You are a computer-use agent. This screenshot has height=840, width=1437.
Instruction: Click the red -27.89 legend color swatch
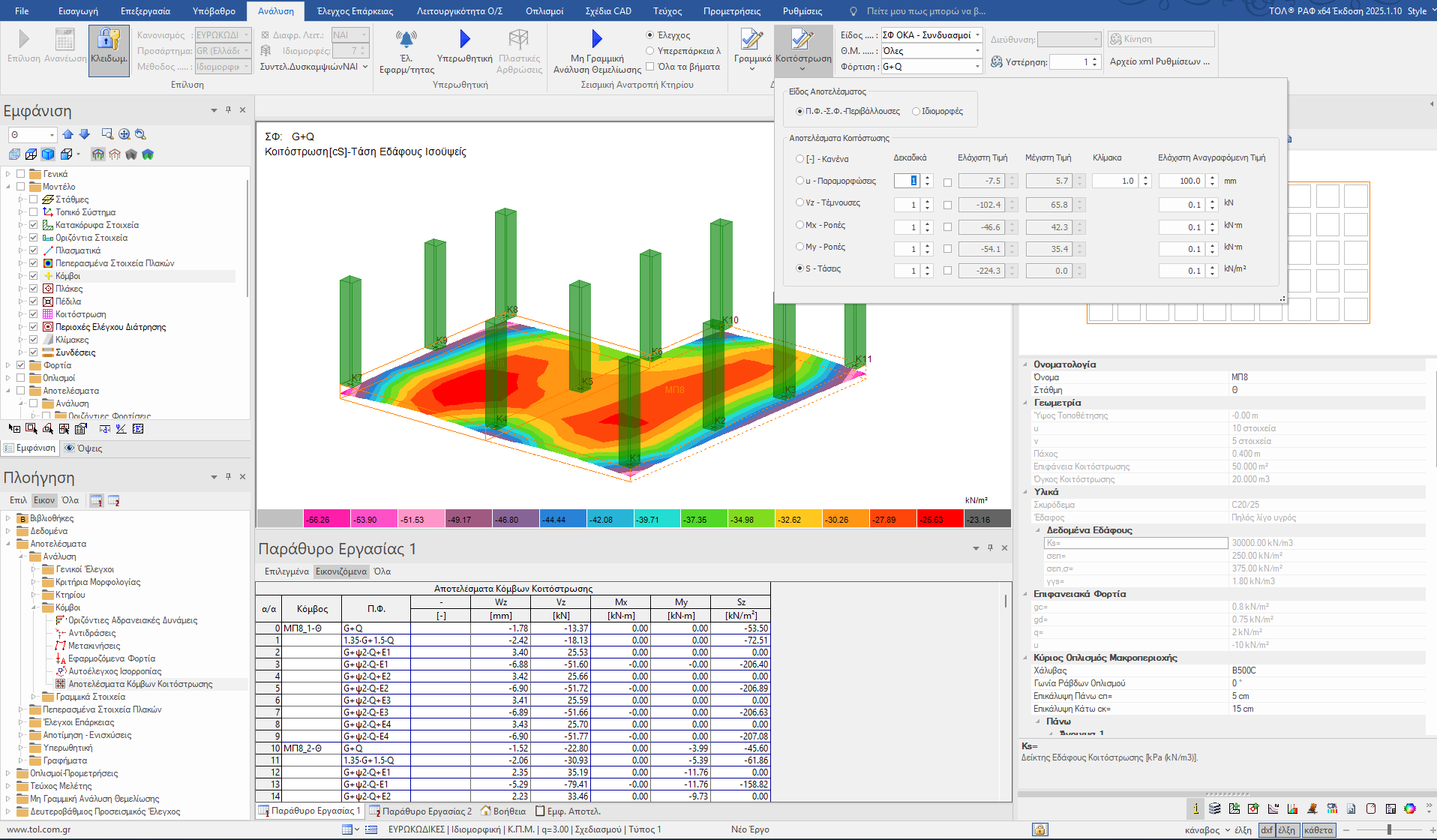(892, 519)
